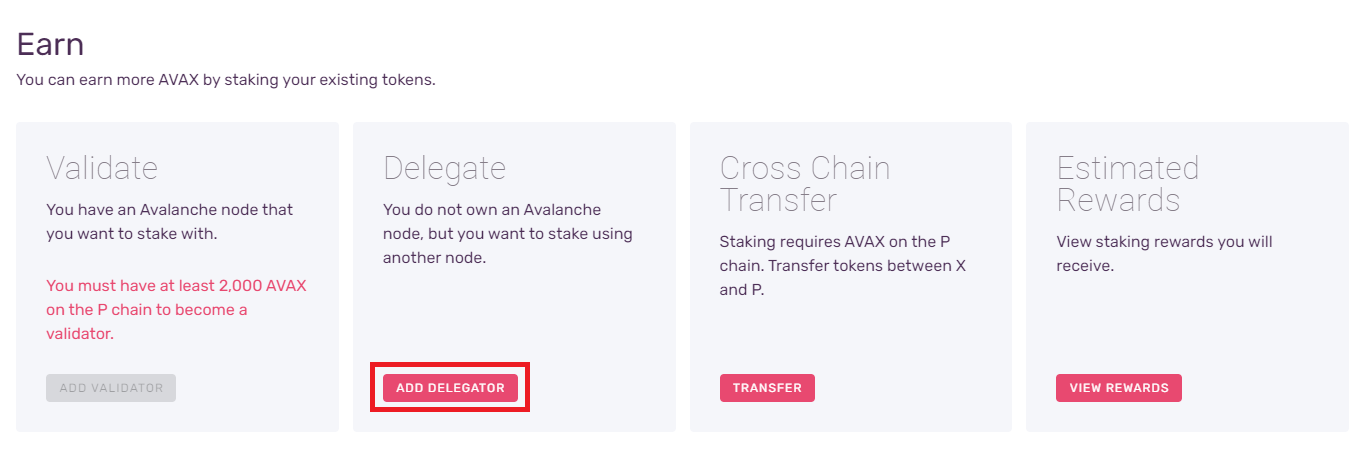Click the Cross Chain Transfer heading

click(x=805, y=184)
